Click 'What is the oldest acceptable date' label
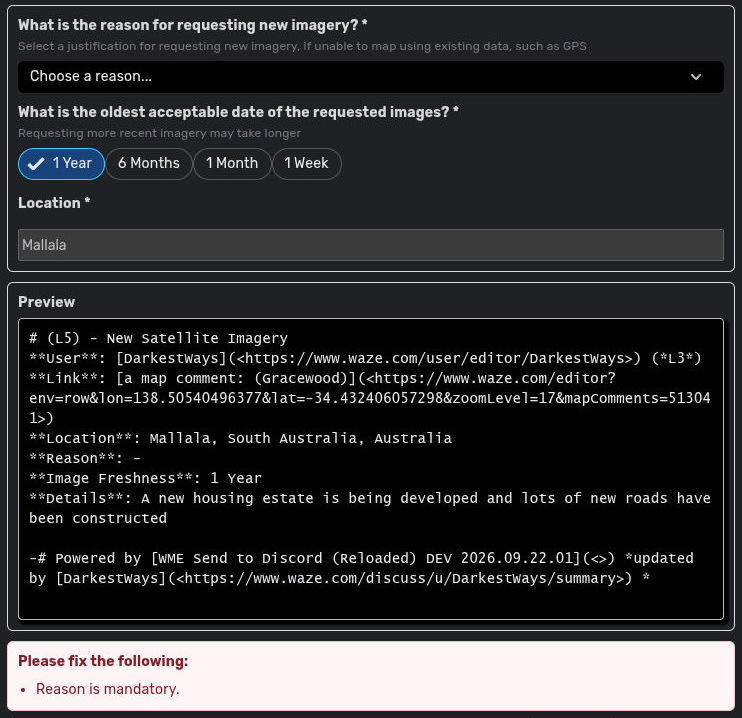 point(238,112)
